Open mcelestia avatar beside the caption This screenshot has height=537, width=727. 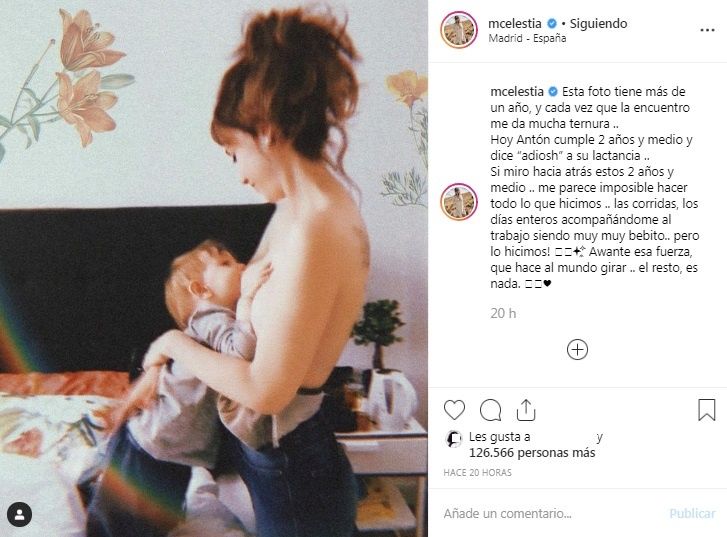click(459, 202)
